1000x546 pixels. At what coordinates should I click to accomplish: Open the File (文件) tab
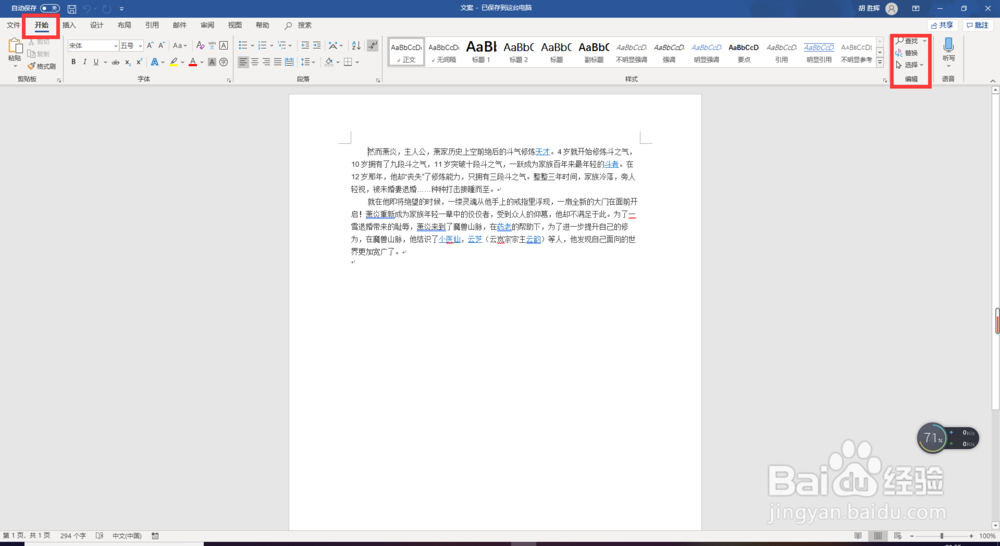coord(13,25)
